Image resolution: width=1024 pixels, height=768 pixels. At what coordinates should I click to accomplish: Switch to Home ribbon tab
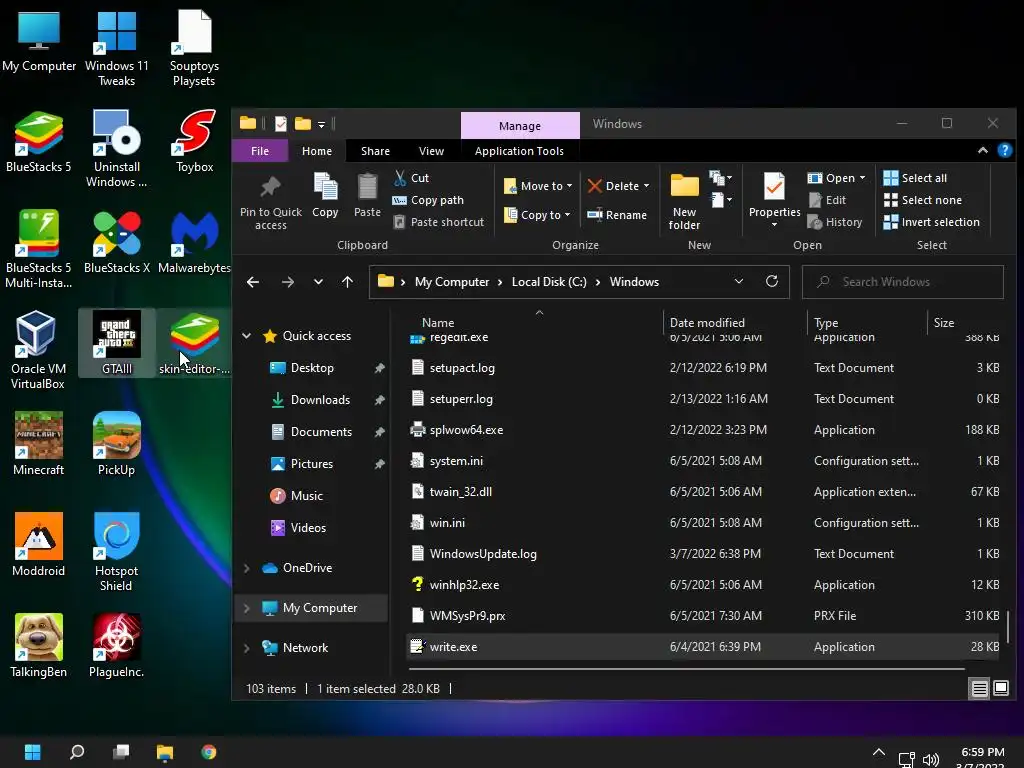tap(317, 151)
